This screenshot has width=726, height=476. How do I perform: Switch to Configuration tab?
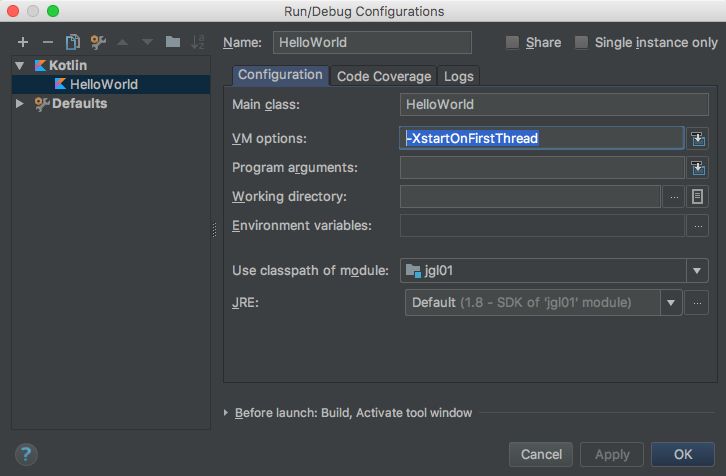280,75
